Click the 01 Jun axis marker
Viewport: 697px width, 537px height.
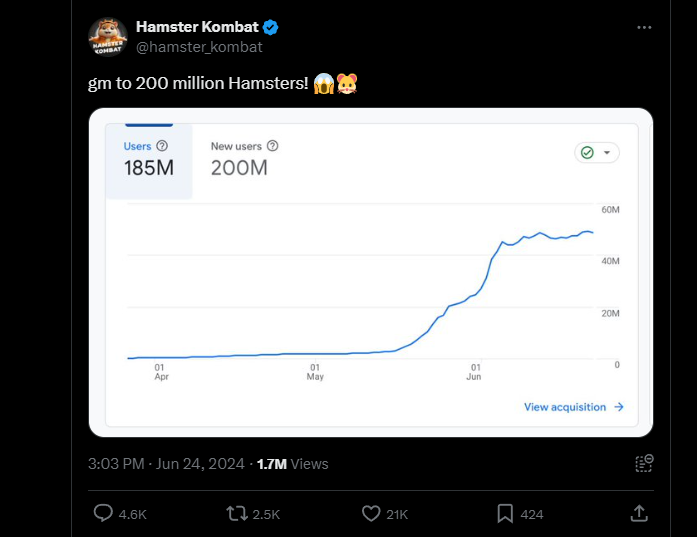(475, 372)
